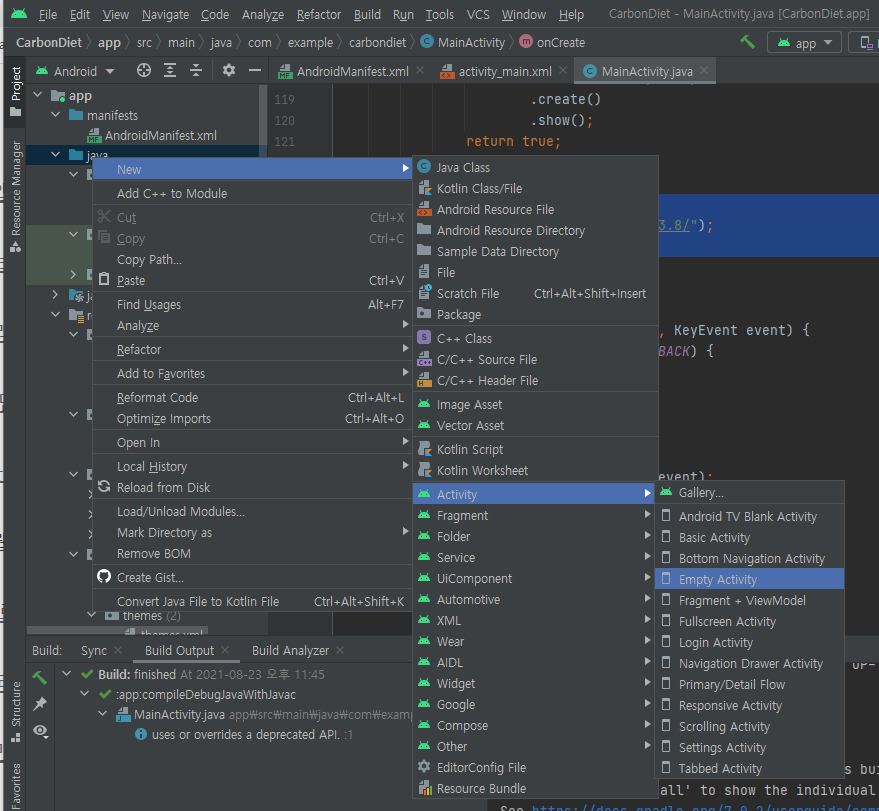Choose Android Resource File option
The width and height of the screenshot is (879, 811).
click(535, 210)
